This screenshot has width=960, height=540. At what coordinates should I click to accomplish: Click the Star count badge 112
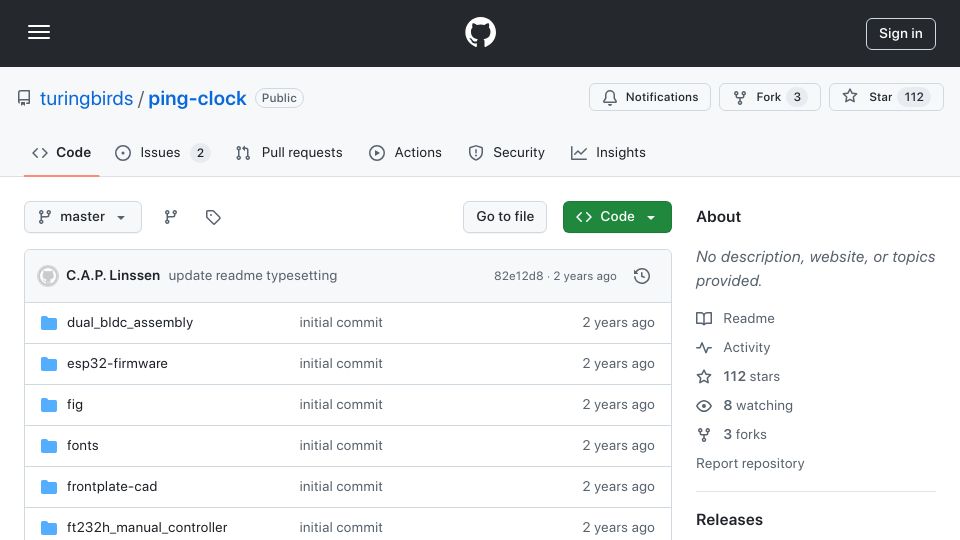click(914, 97)
